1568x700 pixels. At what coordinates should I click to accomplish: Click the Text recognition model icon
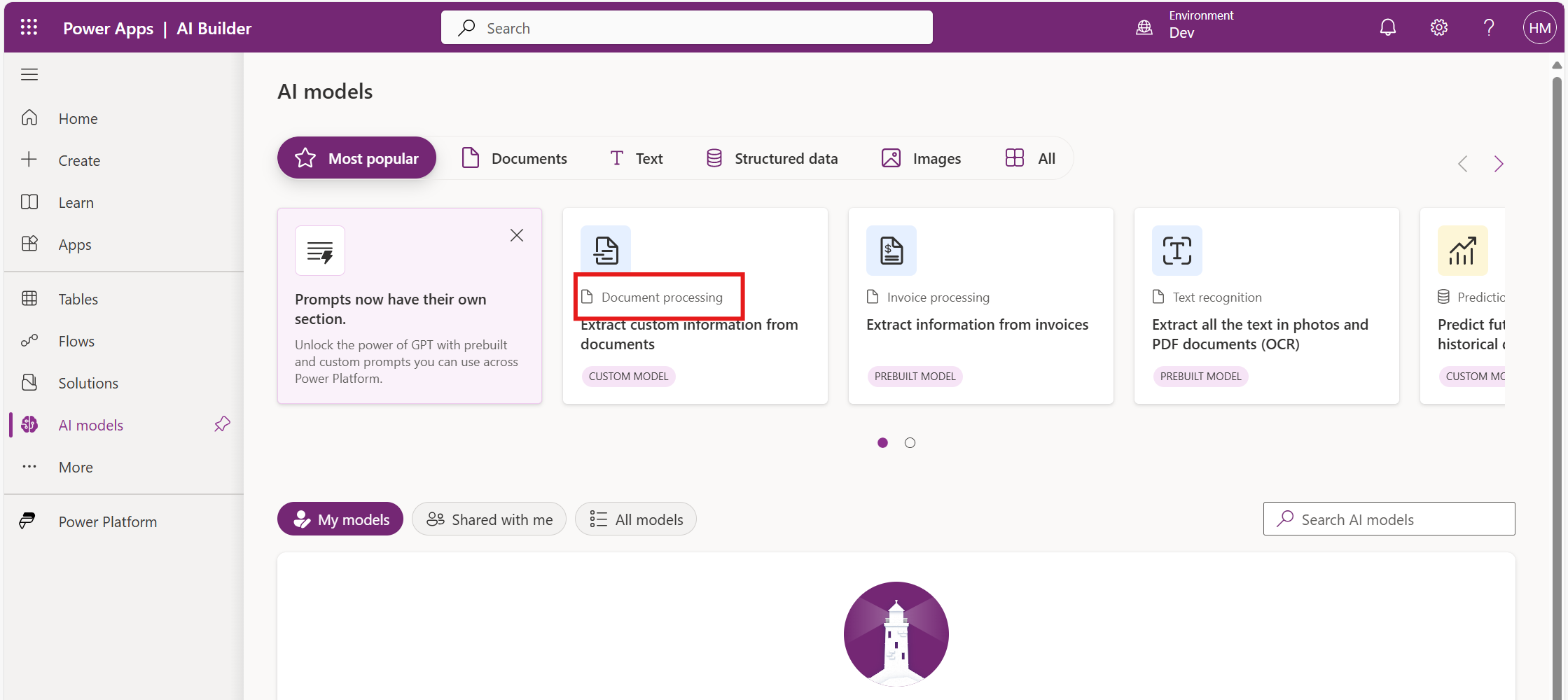pos(1177,250)
